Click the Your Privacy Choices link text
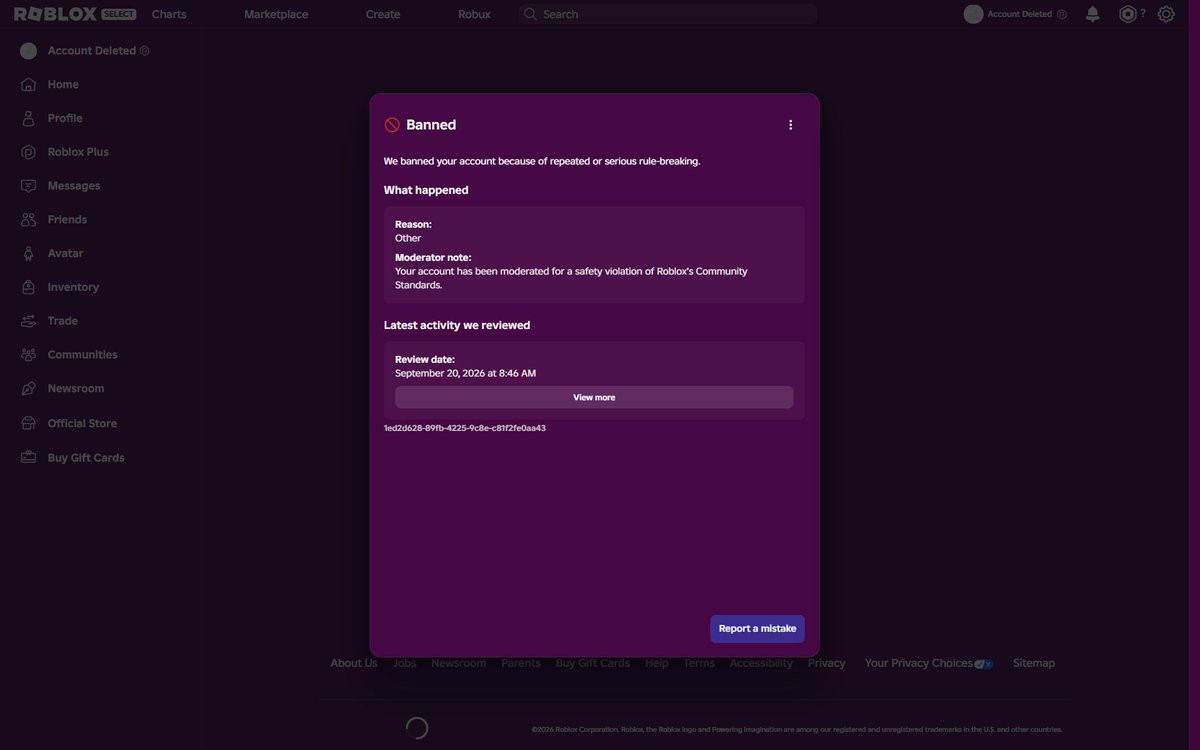The height and width of the screenshot is (750, 1200). 919,663
